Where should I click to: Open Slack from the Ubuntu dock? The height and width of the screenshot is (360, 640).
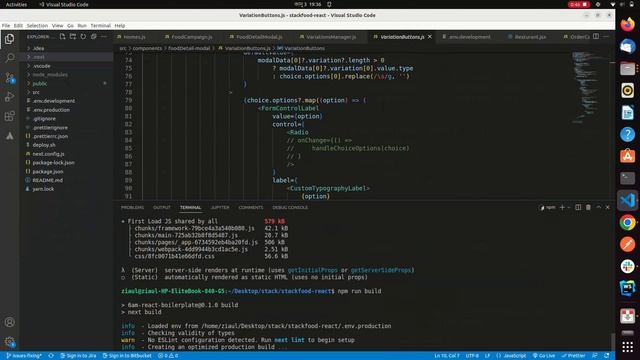point(627,267)
